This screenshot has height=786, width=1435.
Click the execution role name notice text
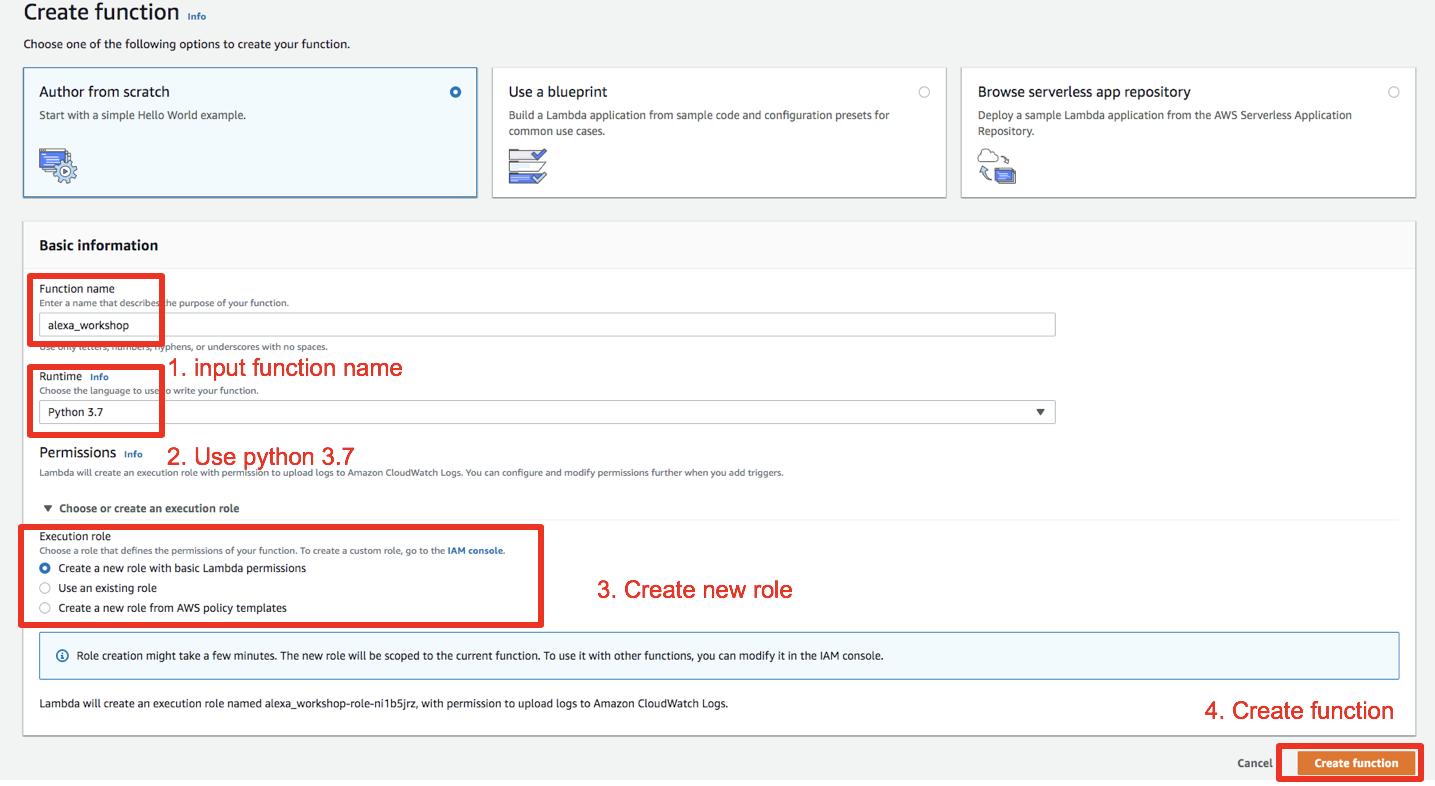tap(384, 704)
